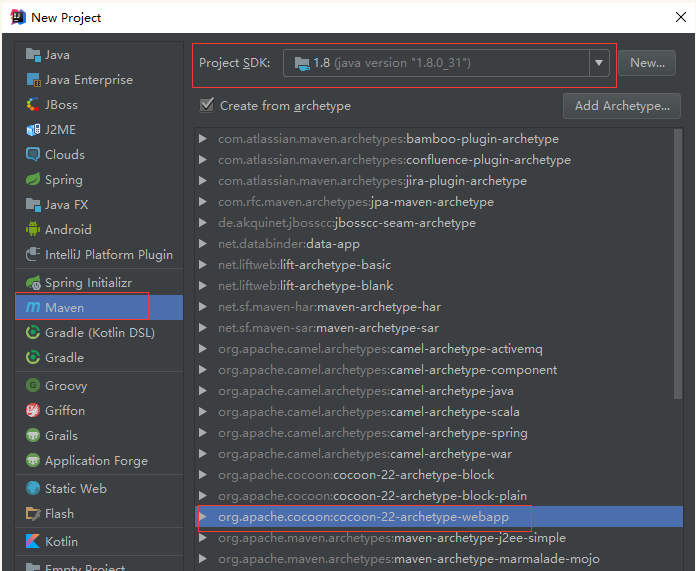Screen dimensions: 696x571
Task: Select the Spring Initializr icon
Action: pos(33,282)
